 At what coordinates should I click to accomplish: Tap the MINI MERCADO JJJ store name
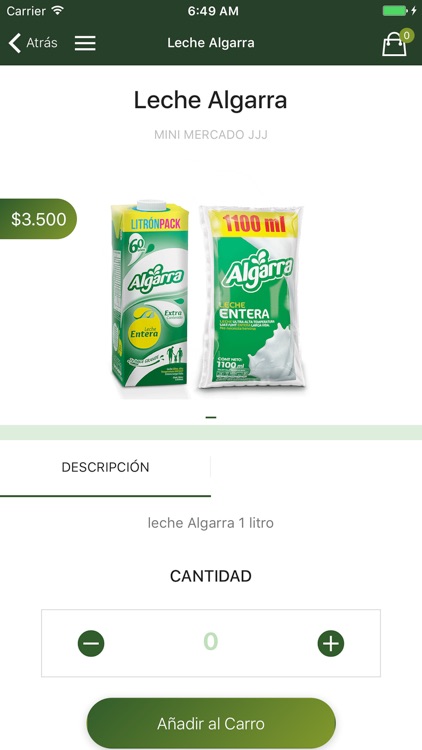click(211, 135)
